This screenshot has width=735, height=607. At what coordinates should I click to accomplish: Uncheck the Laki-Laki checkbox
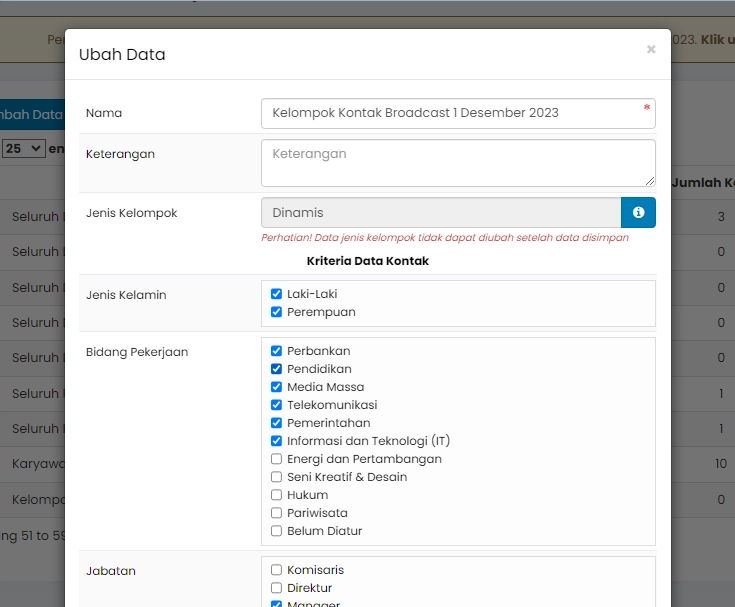(x=277, y=294)
